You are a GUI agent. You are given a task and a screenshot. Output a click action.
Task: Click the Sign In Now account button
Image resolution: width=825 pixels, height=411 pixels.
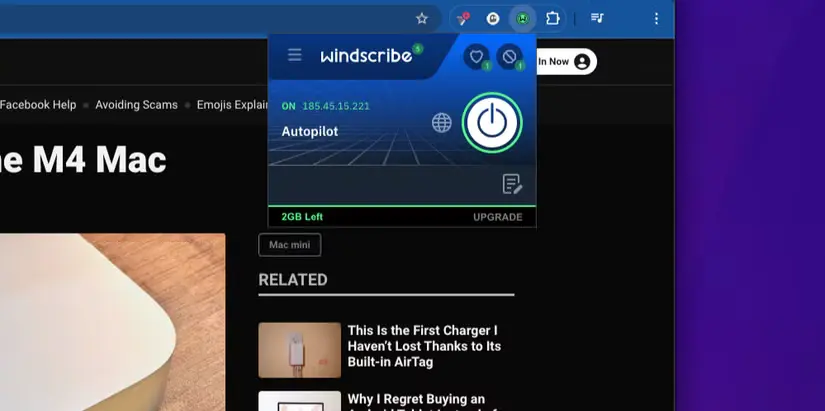[x=566, y=62]
